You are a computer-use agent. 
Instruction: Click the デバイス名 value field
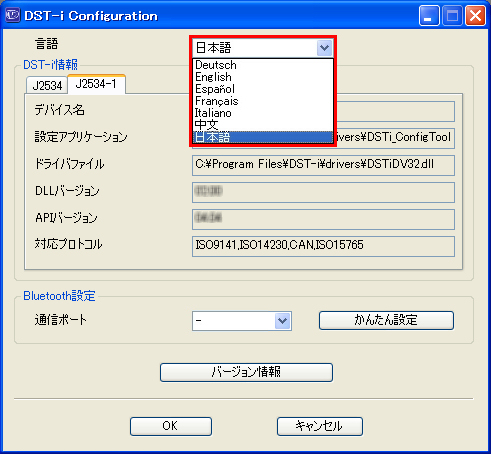point(395,111)
